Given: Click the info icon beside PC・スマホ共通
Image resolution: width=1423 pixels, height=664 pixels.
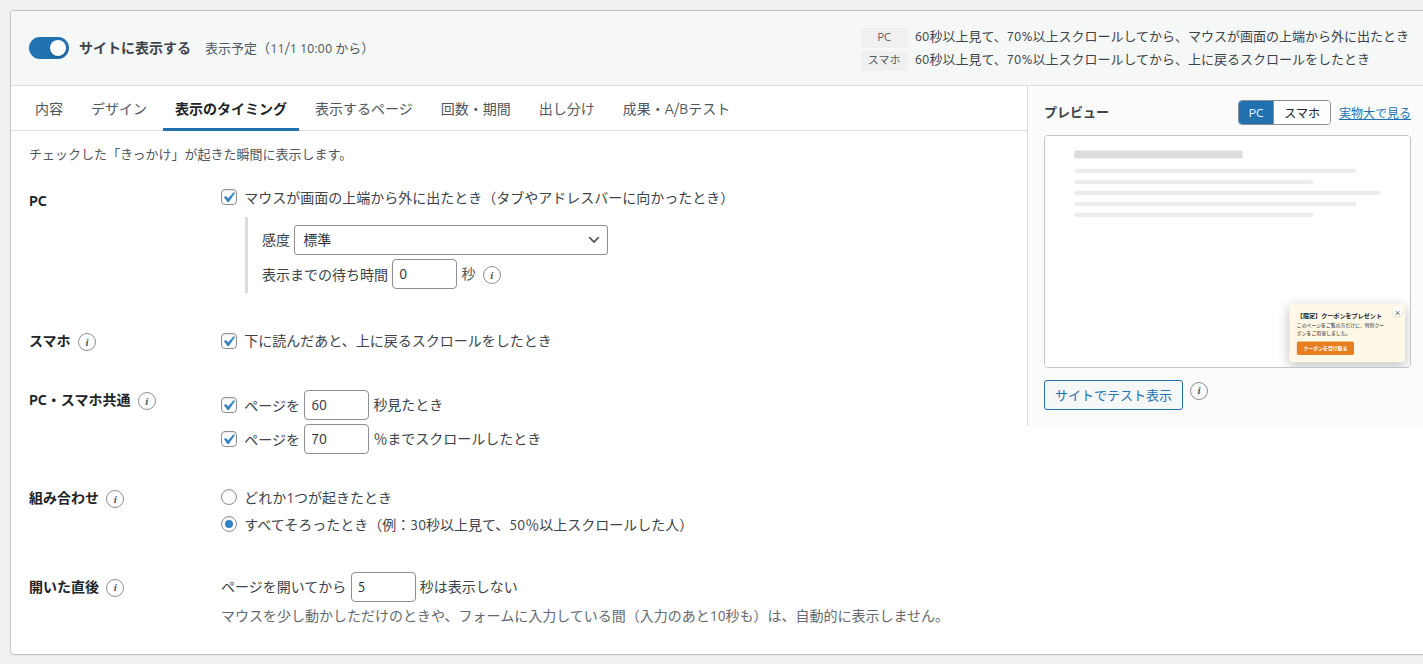Looking at the screenshot, I should (x=147, y=401).
